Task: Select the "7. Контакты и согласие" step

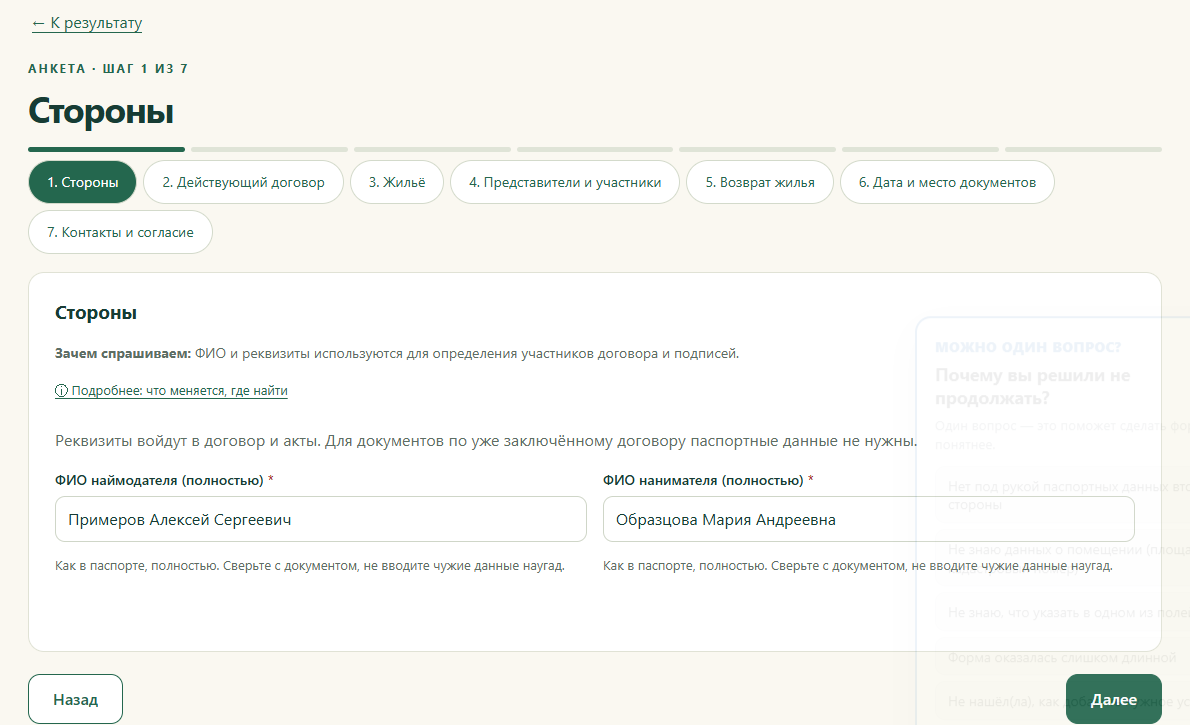Action: [x=120, y=232]
